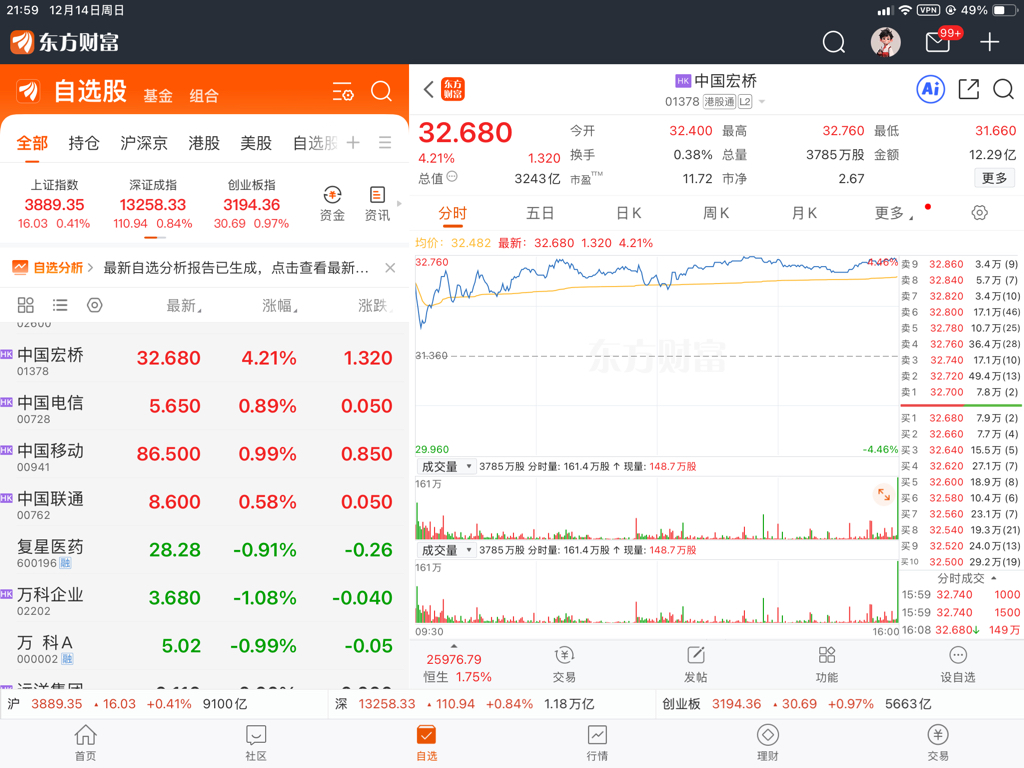Expand 更多 chart period dropdown
The image size is (1024, 768).
click(x=894, y=214)
